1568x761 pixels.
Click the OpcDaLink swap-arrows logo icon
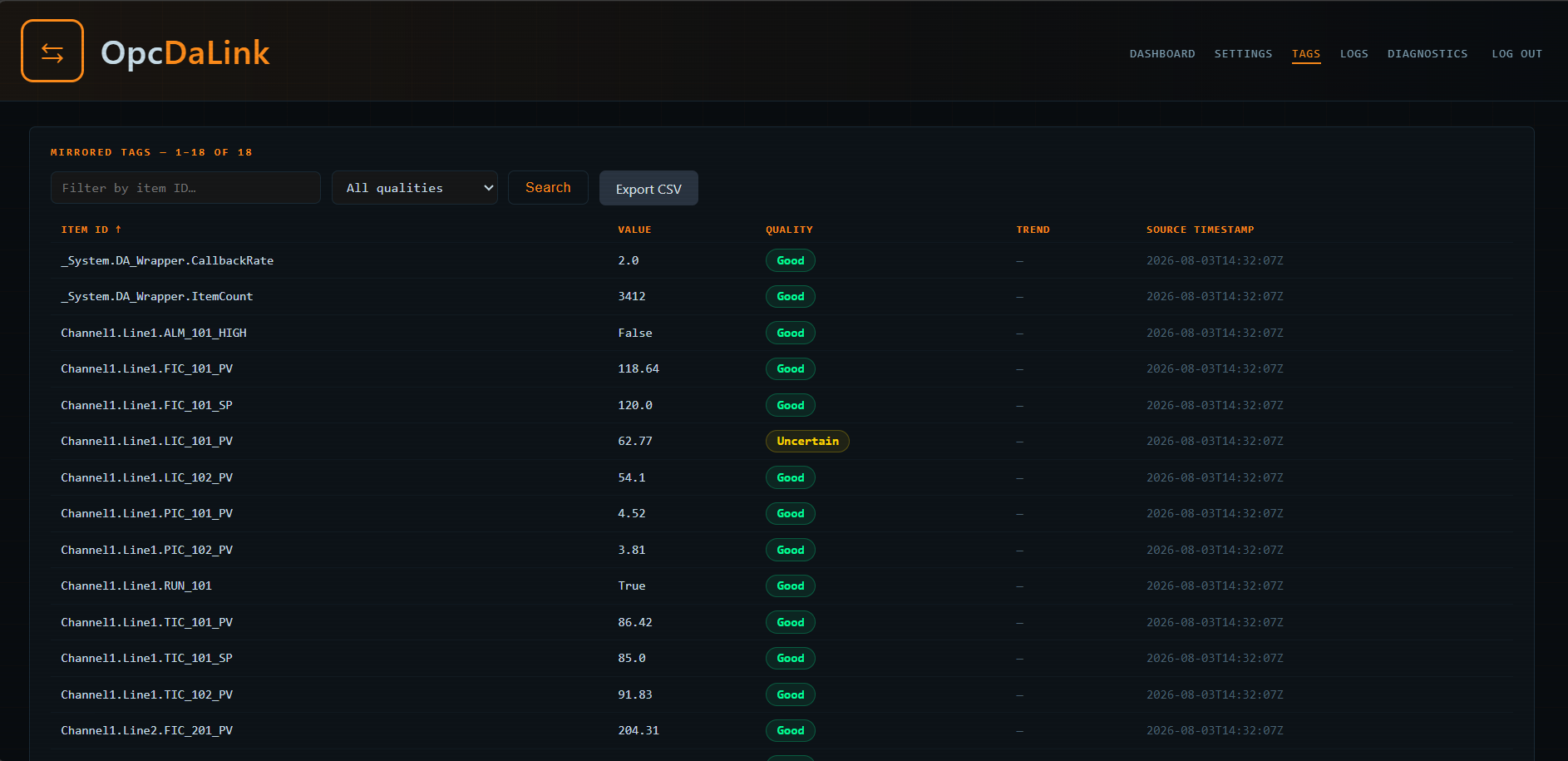coord(52,51)
